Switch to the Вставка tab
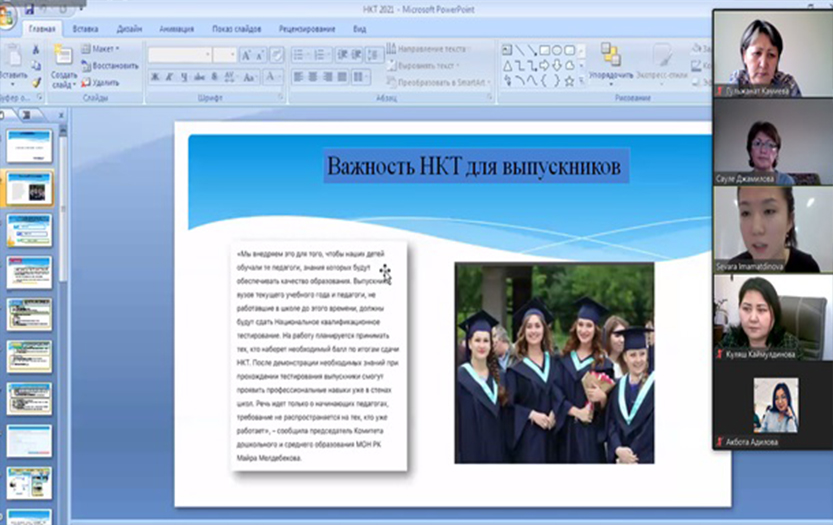 [85, 30]
